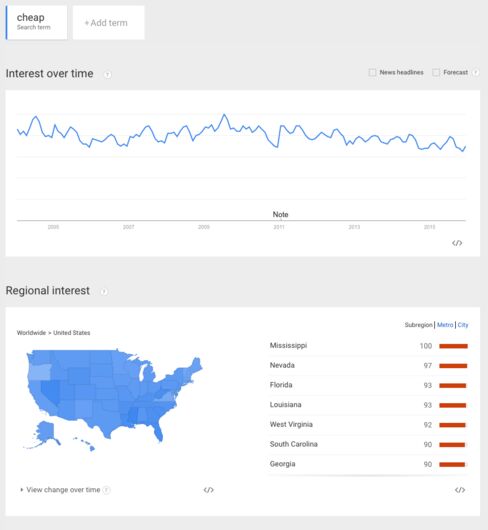Image resolution: width=488 pixels, height=530 pixels.
Task: Open the help icon beside Interest over time
Action: (x=107, y=74)
